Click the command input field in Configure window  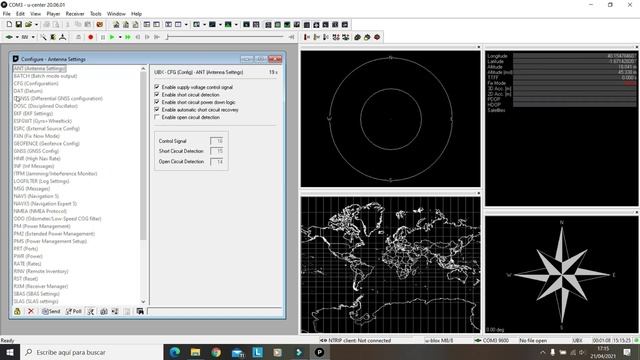coord(214,311)
